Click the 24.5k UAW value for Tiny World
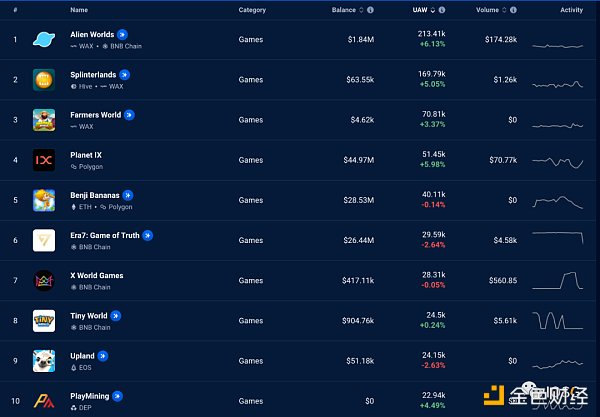600x417 pixels. pos(436,315)
